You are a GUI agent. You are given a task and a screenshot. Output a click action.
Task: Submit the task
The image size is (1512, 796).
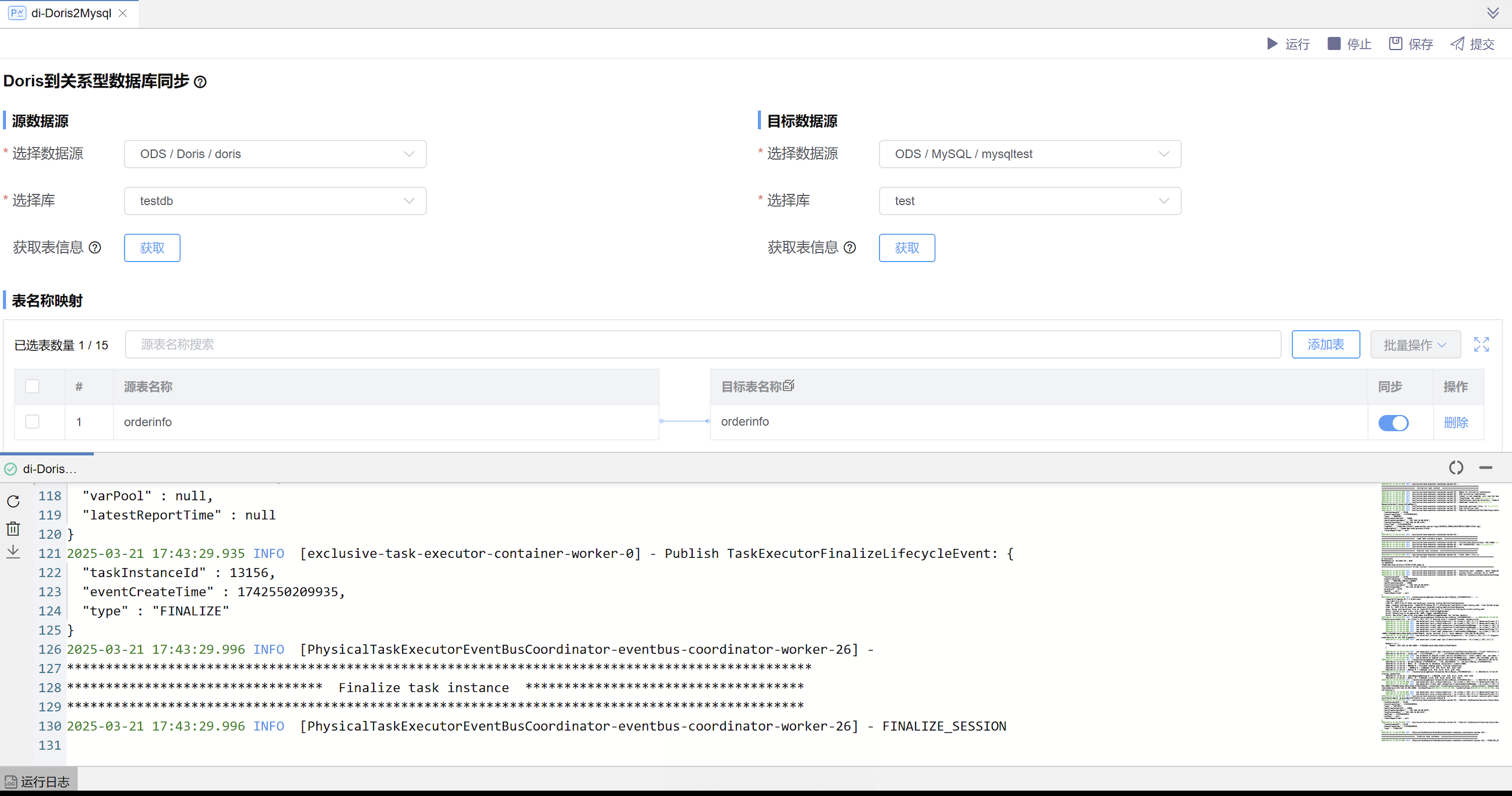[1473, 43]
